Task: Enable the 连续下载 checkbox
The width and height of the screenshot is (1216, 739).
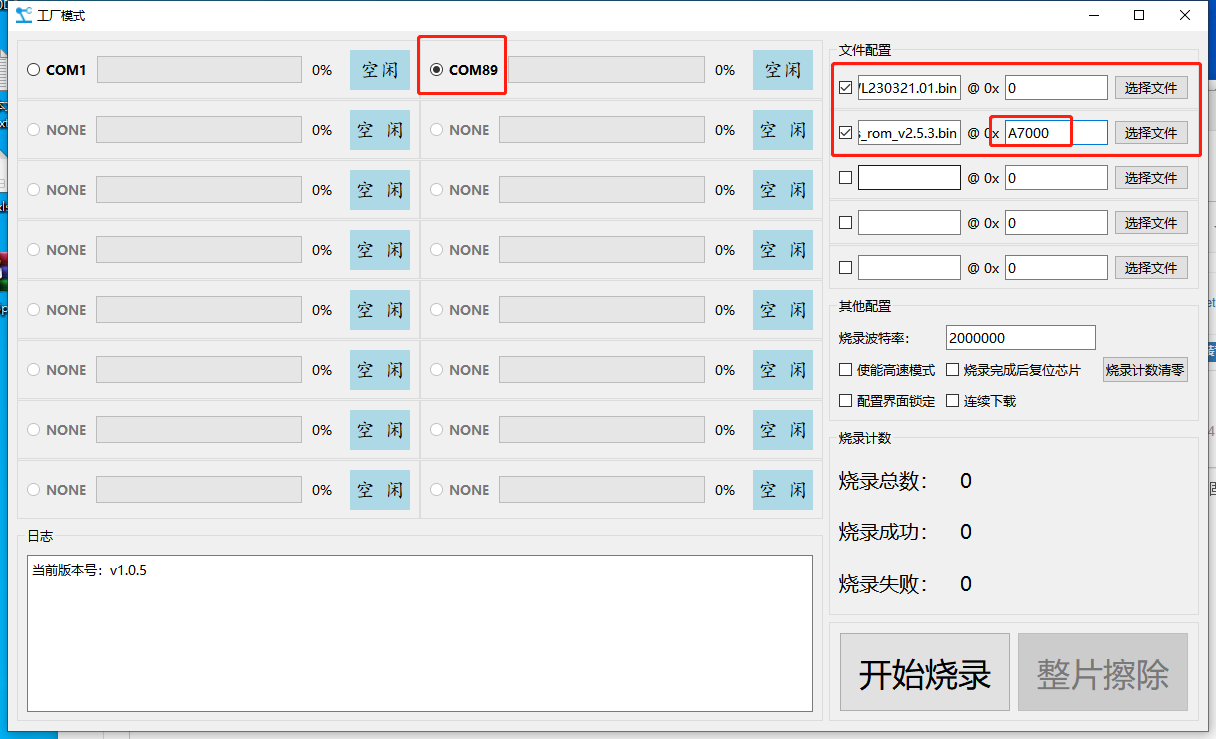Action: pos(952,401)
